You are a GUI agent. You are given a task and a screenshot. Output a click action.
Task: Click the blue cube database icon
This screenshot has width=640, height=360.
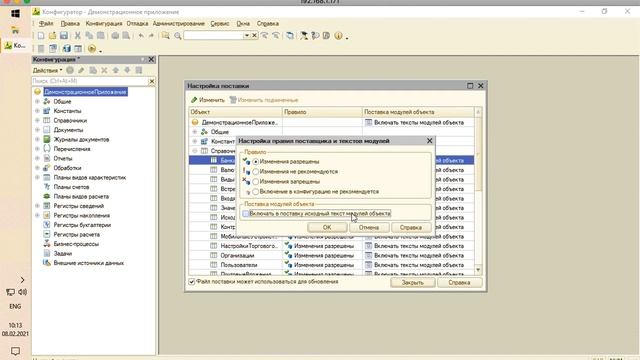click(x=67, y=49)
